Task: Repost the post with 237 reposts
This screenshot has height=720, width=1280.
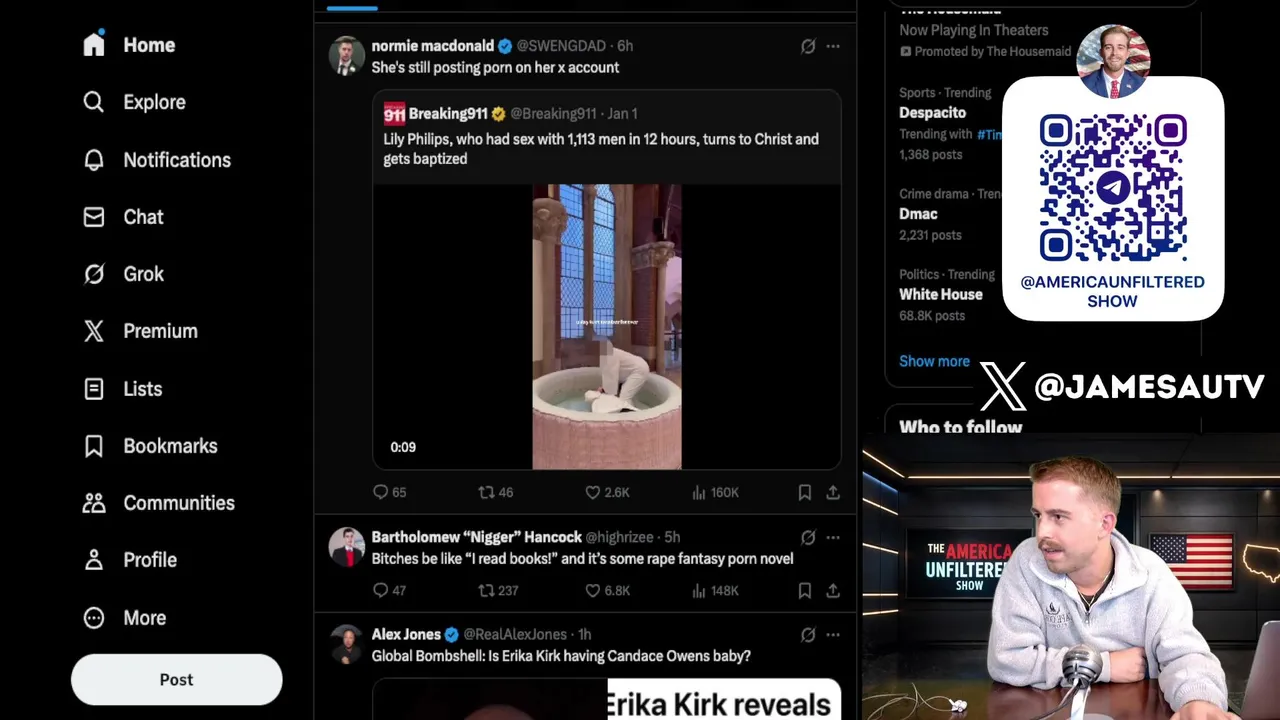Action: coord(498,590)
